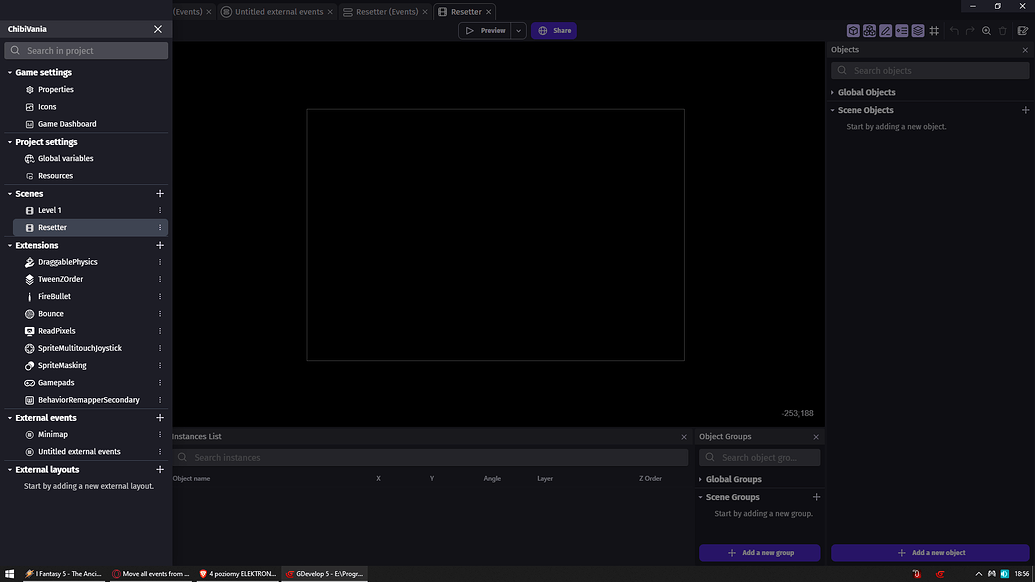Collapse the External events section
Image resolution: width=1035 pixels, height=582 pixels.
click(x=10, y=418)
